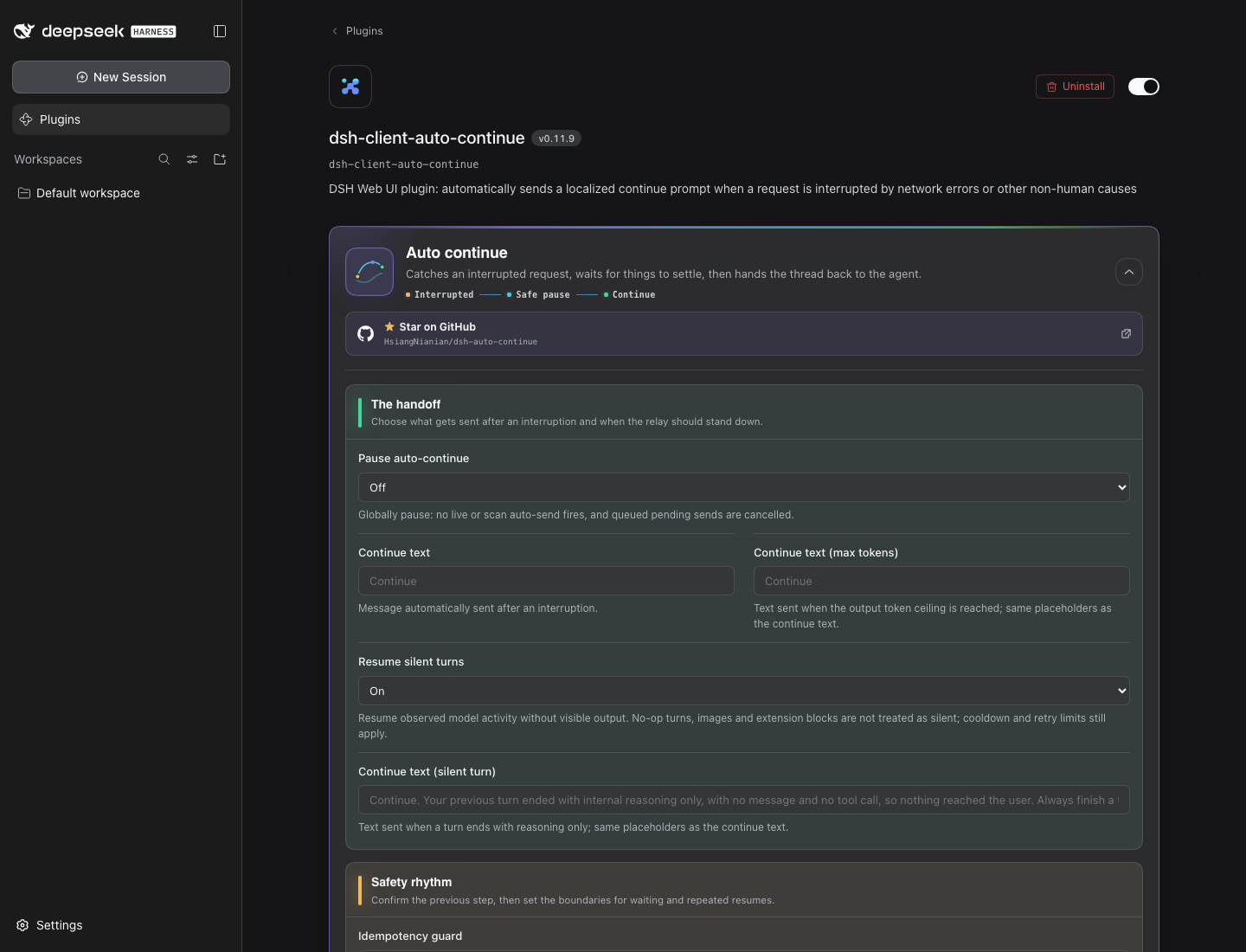Open the Plugins sidebar item

(x=121, y=119)
